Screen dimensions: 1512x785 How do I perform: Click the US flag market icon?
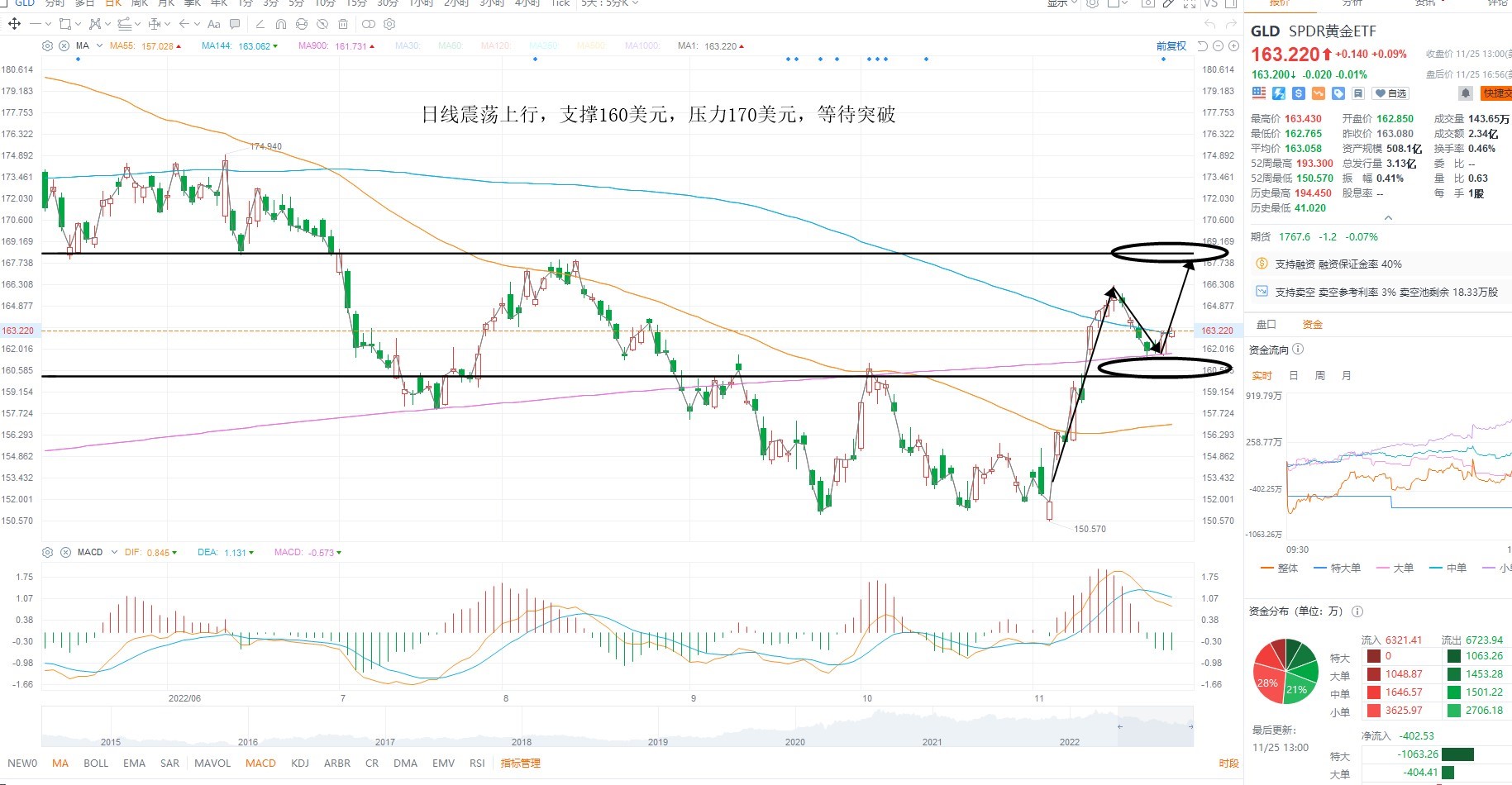[x=1259, y=93]
